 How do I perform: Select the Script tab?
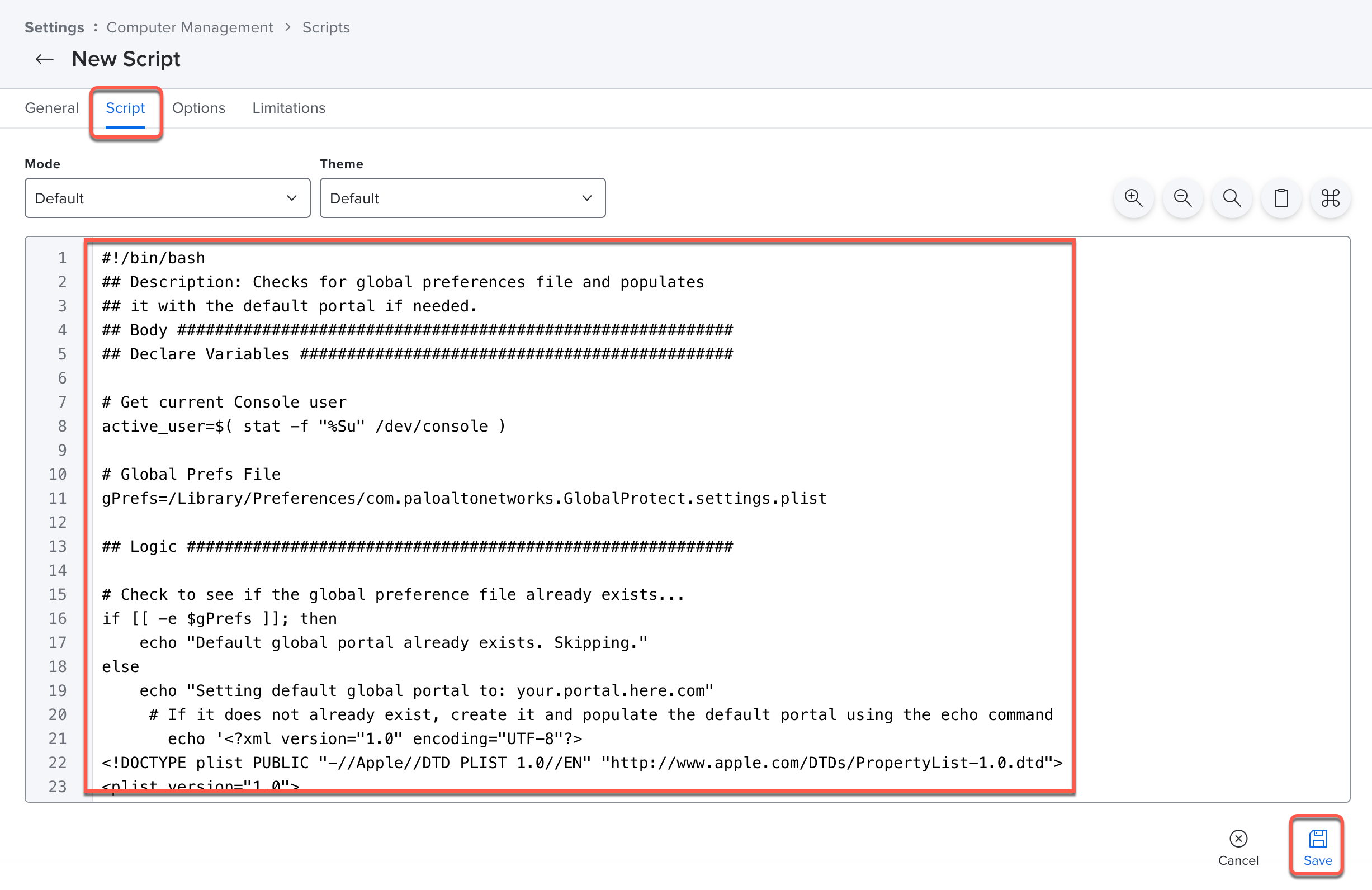pos(125,108)
